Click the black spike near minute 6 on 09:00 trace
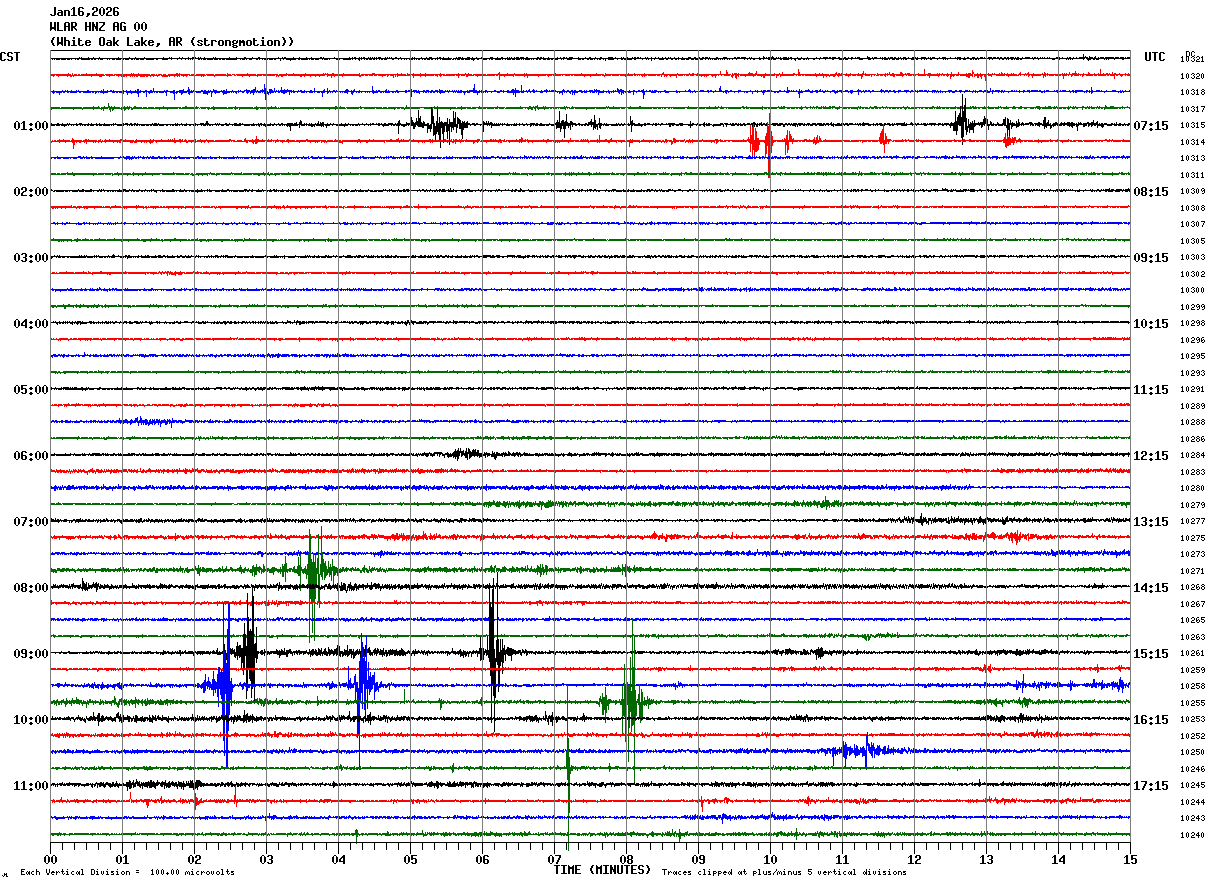 pos(492,652)
